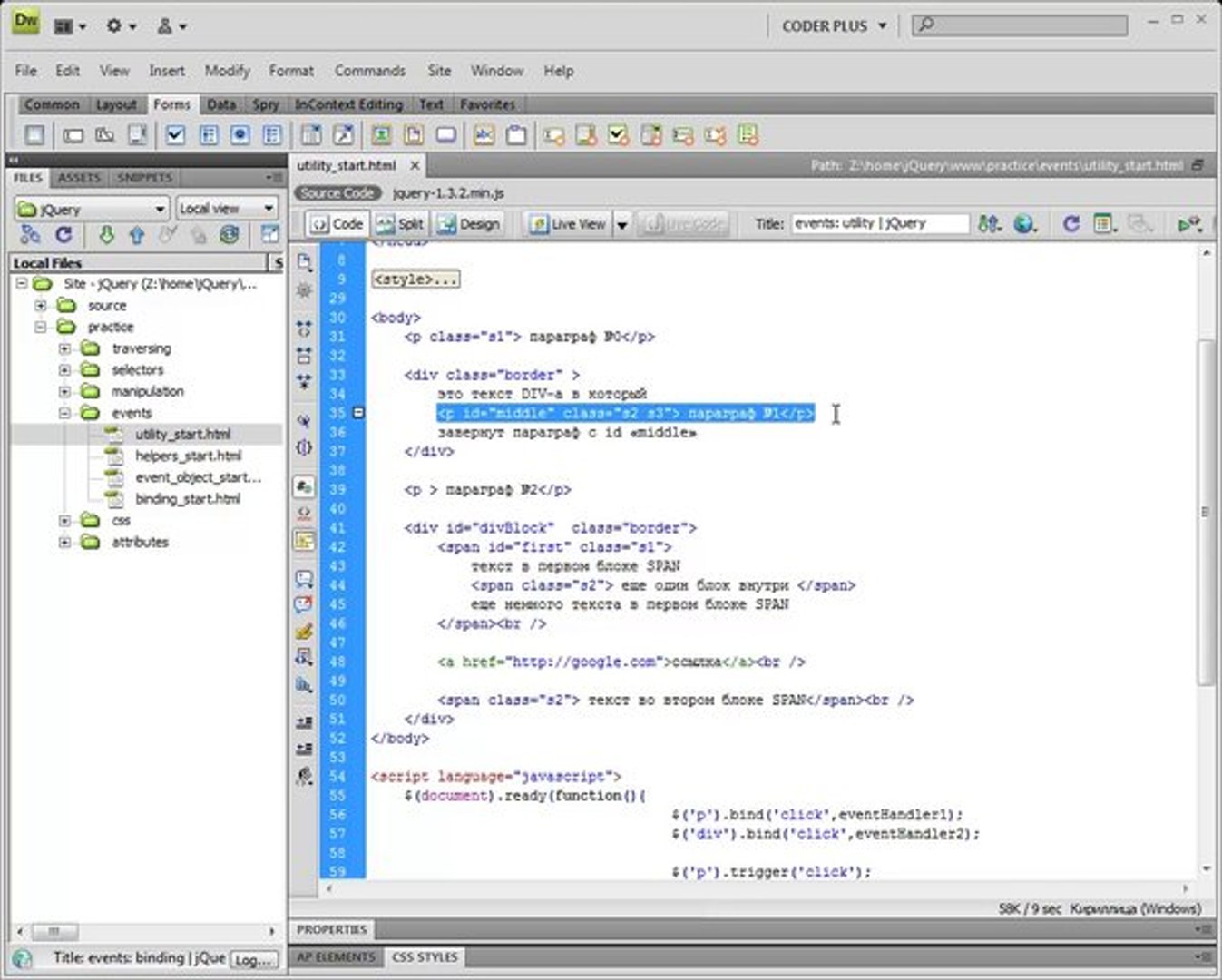The image size is (1222, 980).
Task: Expand the traversing folder
Action: (x=64, y=348)
